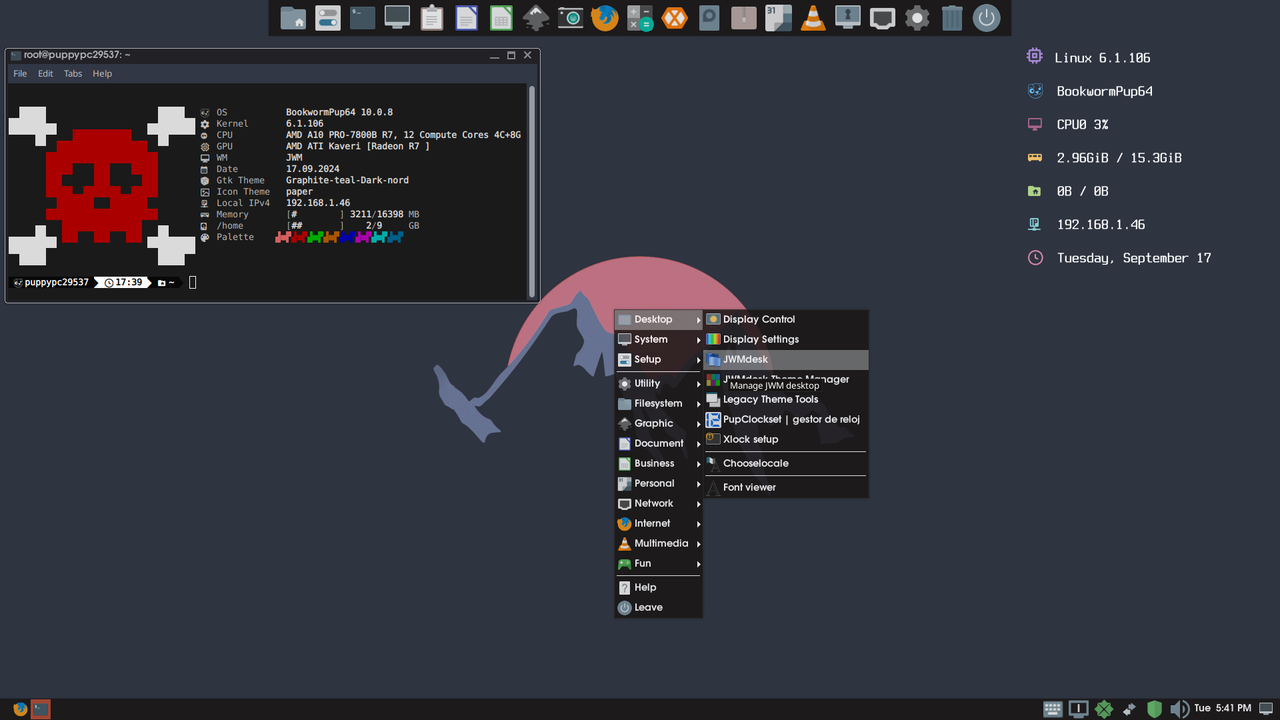Image resolution: width=1280 pixels, height=720 pixels.
Task: Select JWMdesk from the Desktop submenu
Action: [744, 359]
